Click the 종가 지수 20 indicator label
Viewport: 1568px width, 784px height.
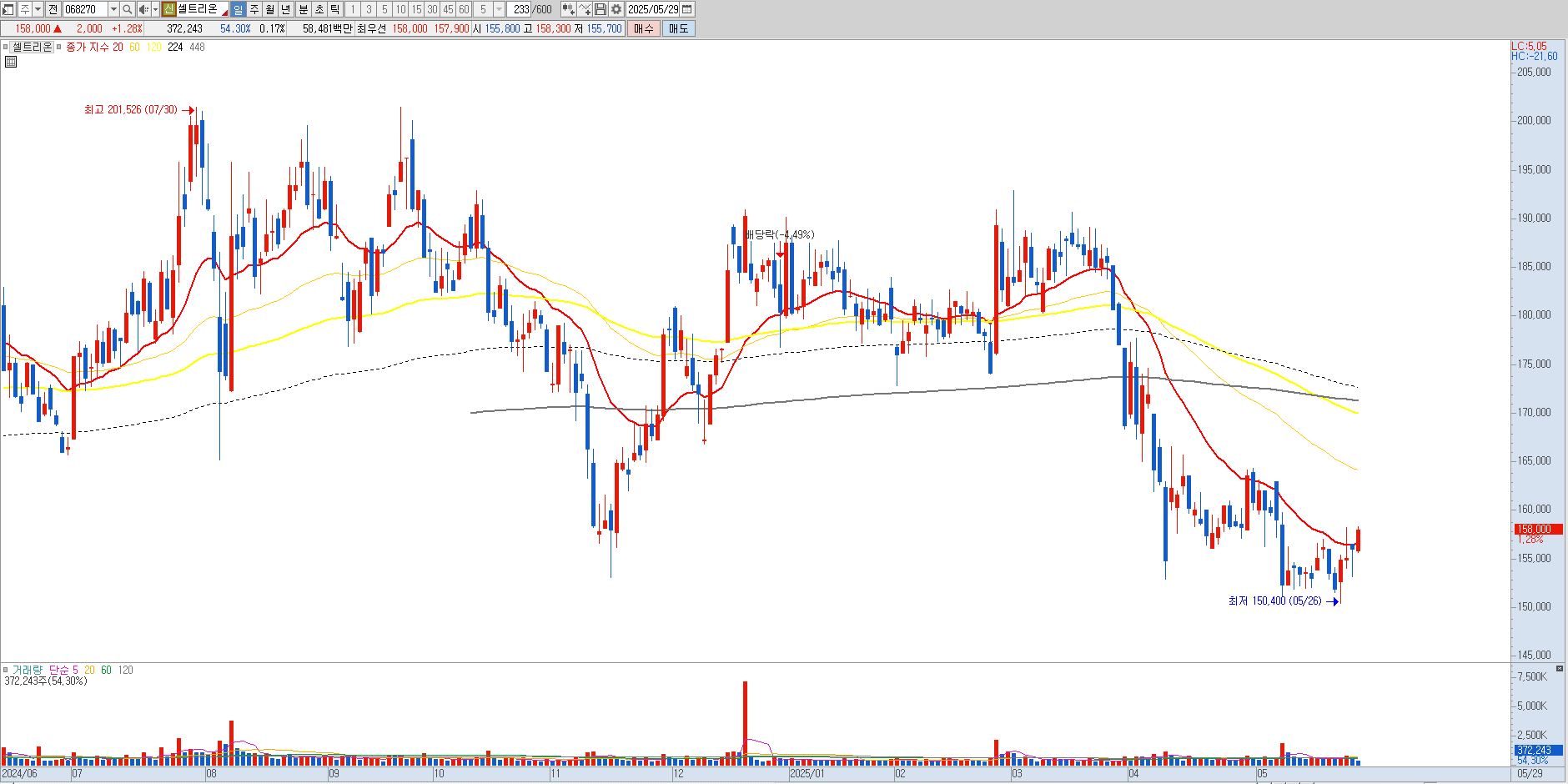(94, 48)
